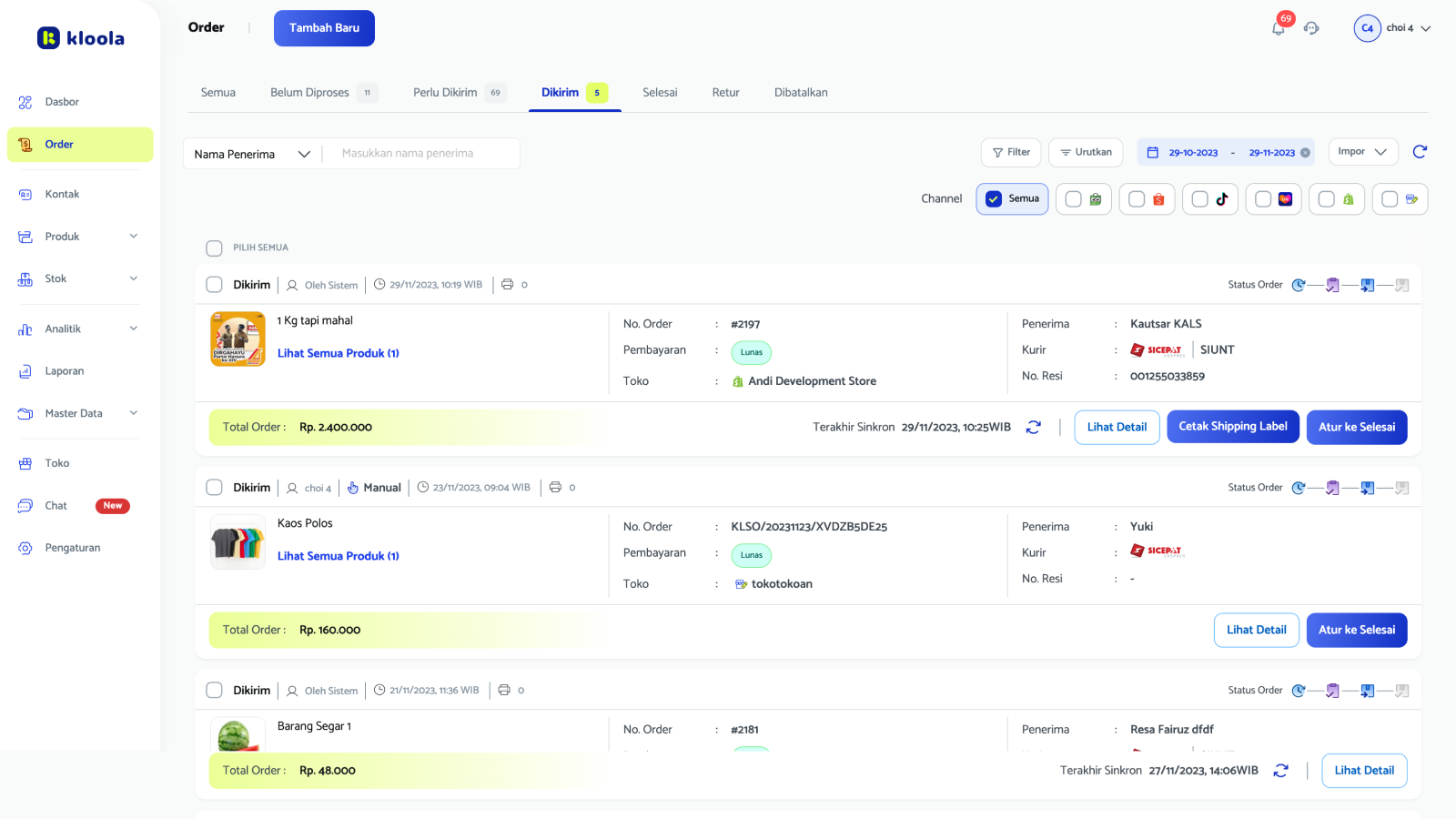
Task: Click the kloola logo
Action: coord(80,37)
